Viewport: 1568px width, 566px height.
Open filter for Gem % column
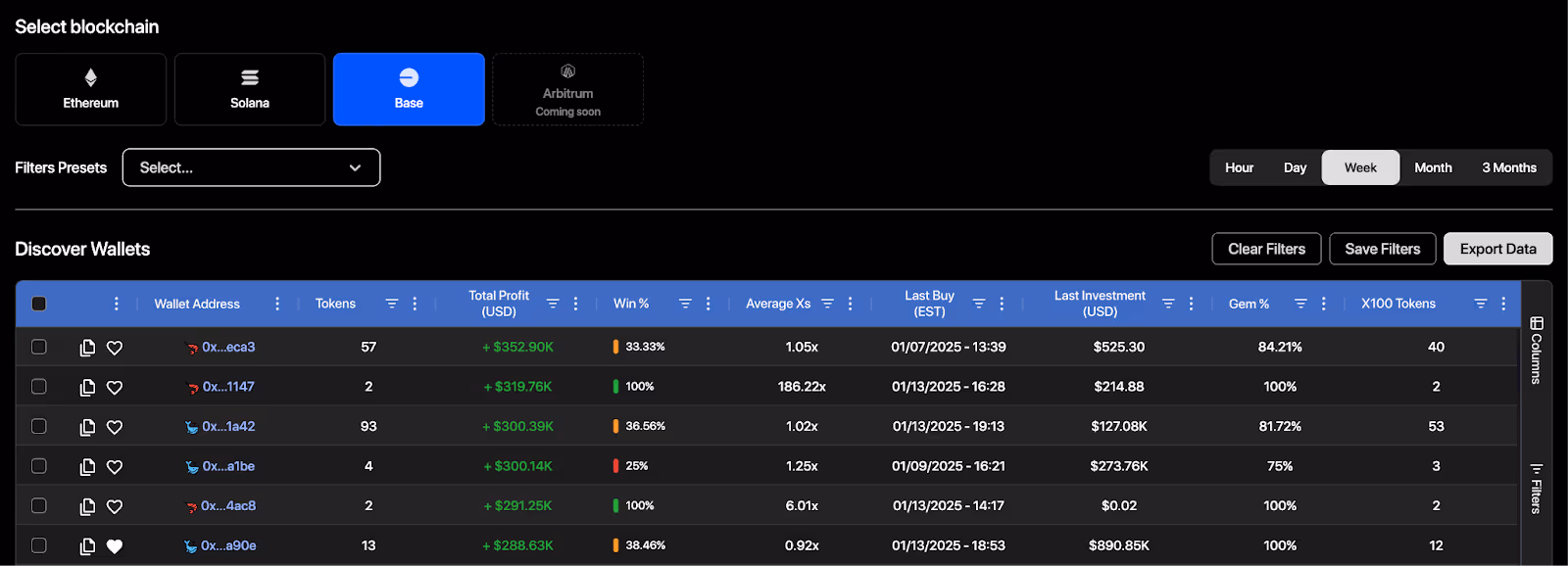point(1300,304)
